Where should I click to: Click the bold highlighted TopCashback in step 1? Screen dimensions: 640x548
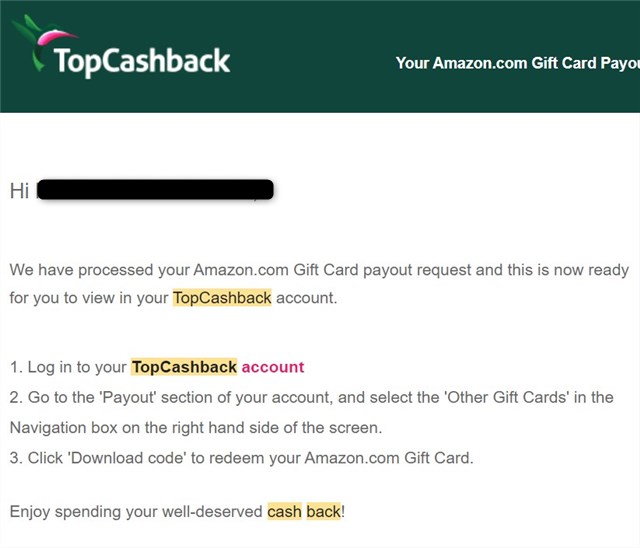184,367
